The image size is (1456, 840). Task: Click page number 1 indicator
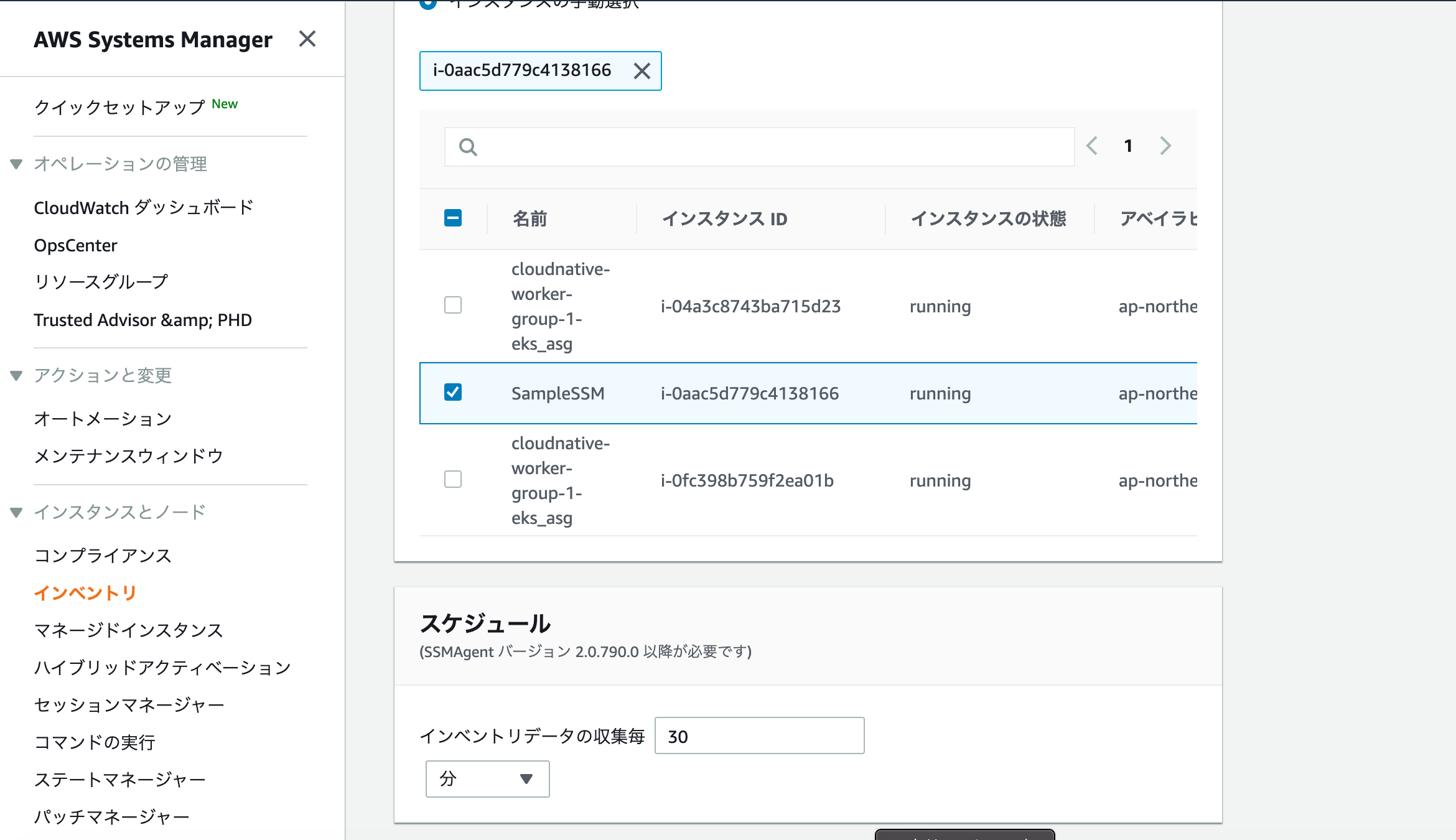click(1128, 146)
